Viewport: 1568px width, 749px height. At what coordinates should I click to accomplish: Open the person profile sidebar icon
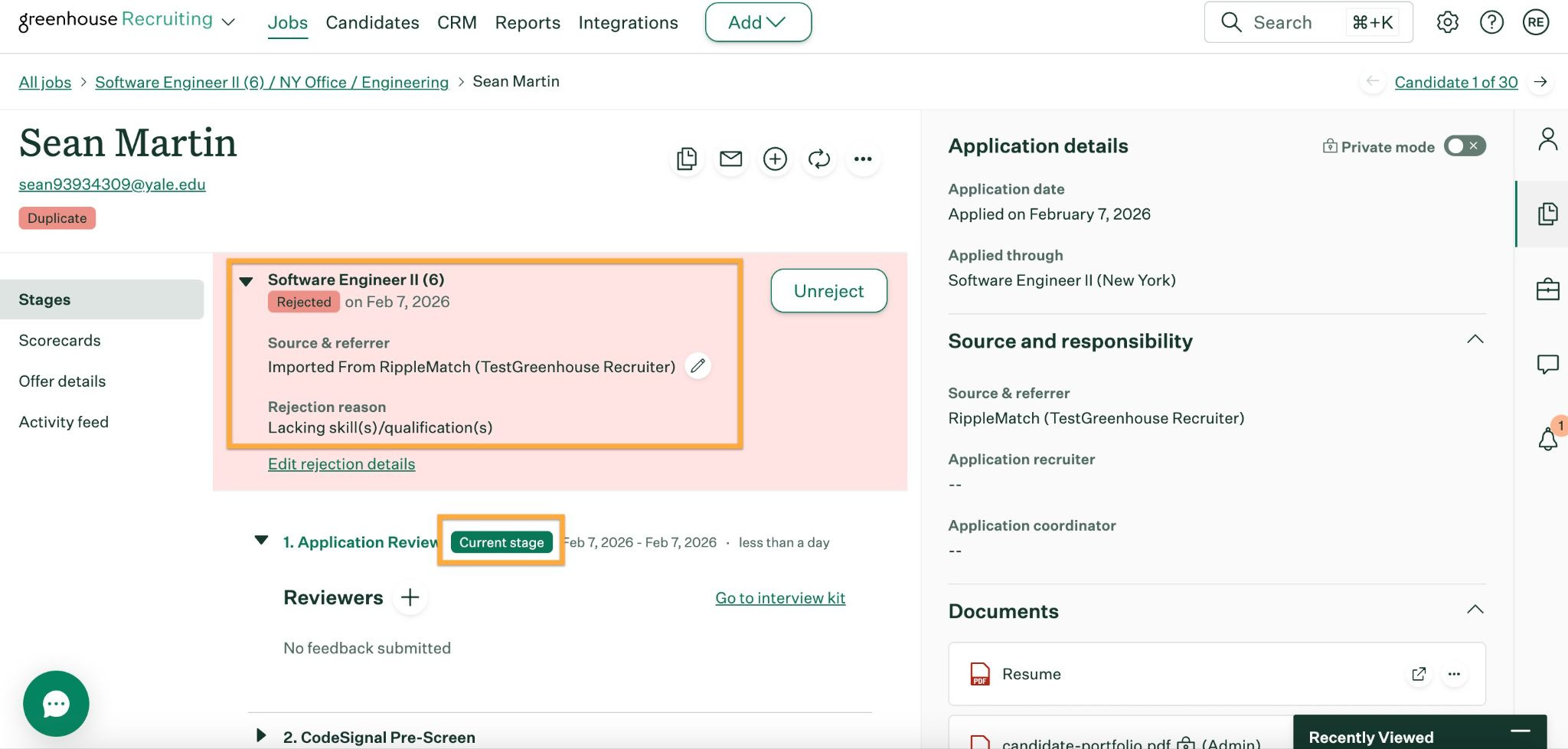[x=1547, y=139]
